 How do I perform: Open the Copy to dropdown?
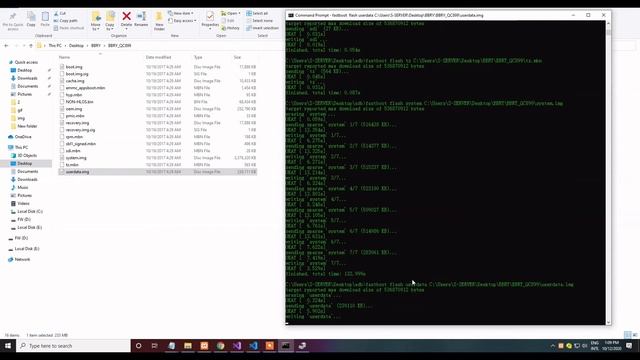pos(110,21)
